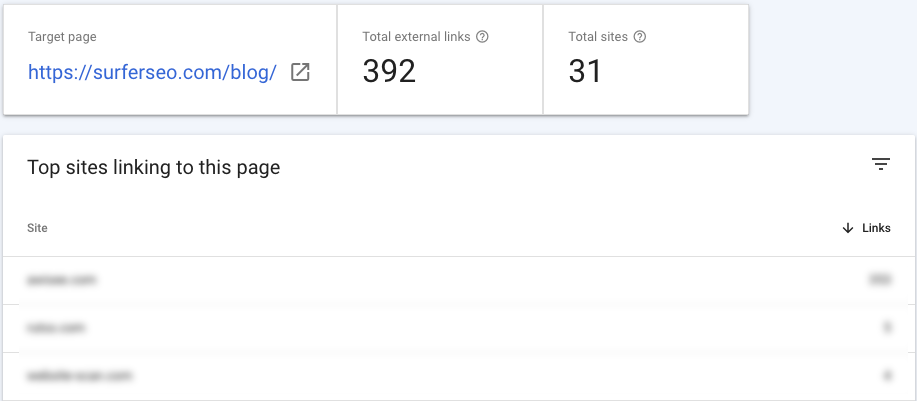The height and width of the screenshot is (401, 917).
Task: Open the table filter icon
Action: tap(881, 164)
